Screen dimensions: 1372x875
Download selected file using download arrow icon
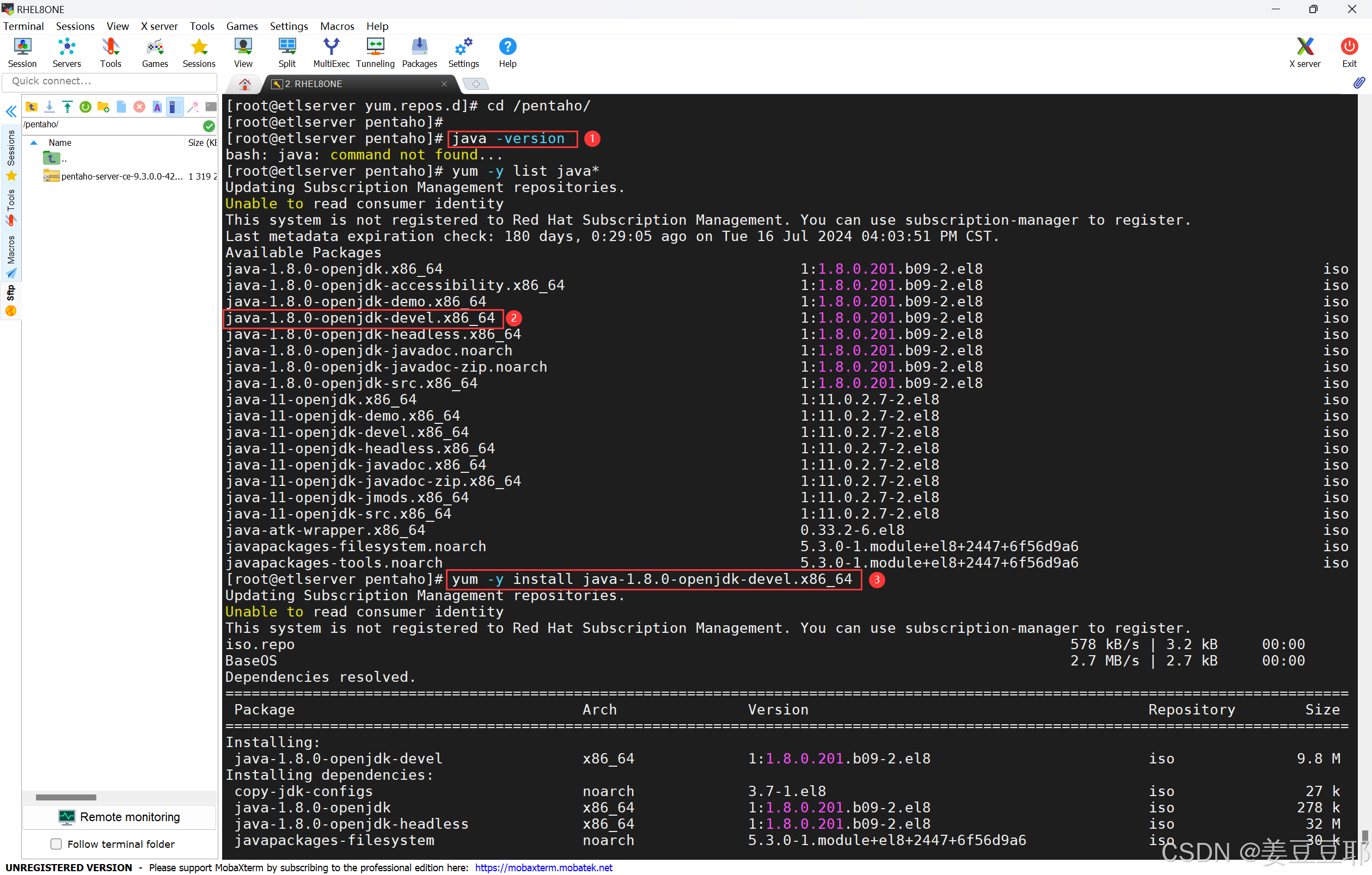[50, 107]
